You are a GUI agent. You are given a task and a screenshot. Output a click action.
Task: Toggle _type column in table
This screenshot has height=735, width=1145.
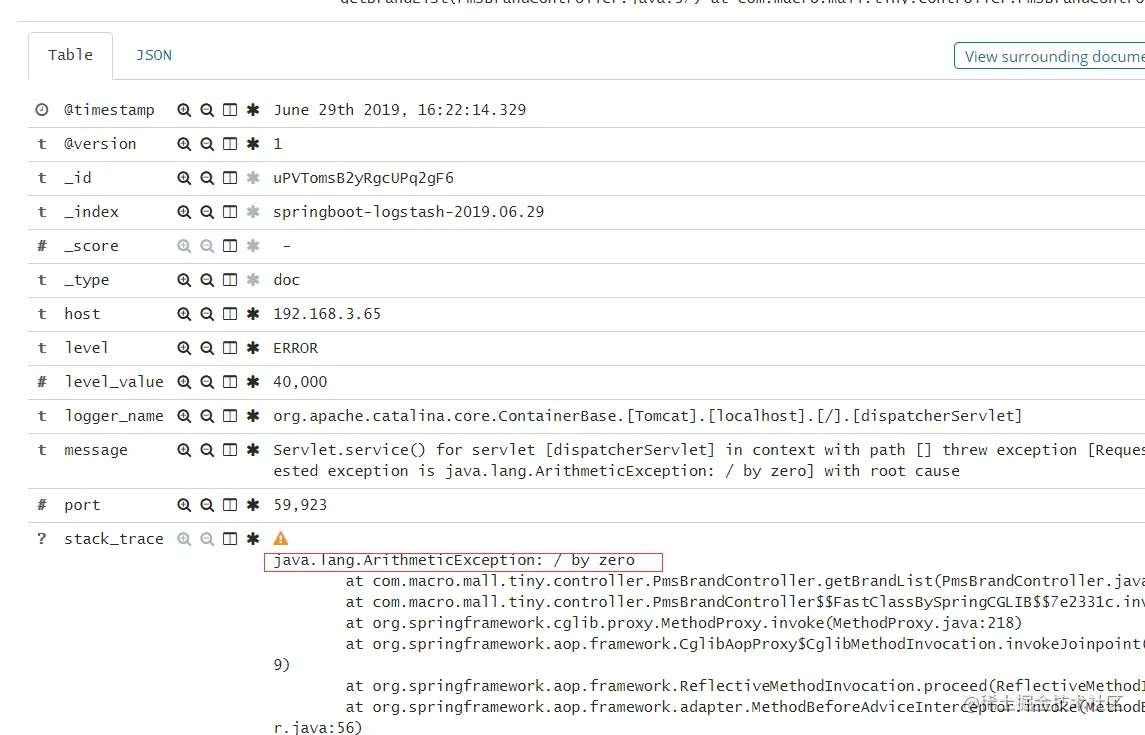(230, 280)
